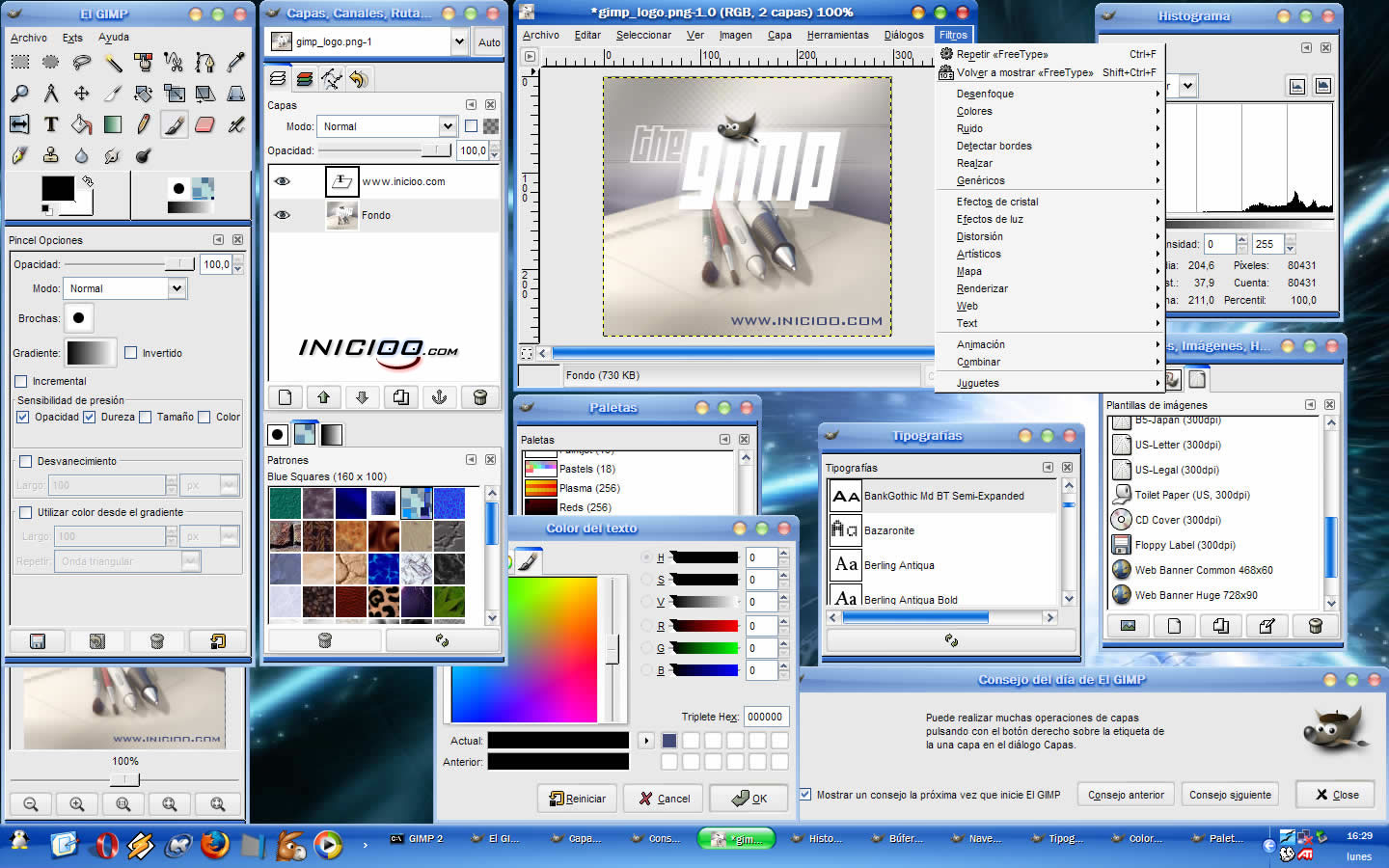Open the Modo dropdown in Capas panel
Viewport: 1389px width, 868px height.
coord(386,126)
